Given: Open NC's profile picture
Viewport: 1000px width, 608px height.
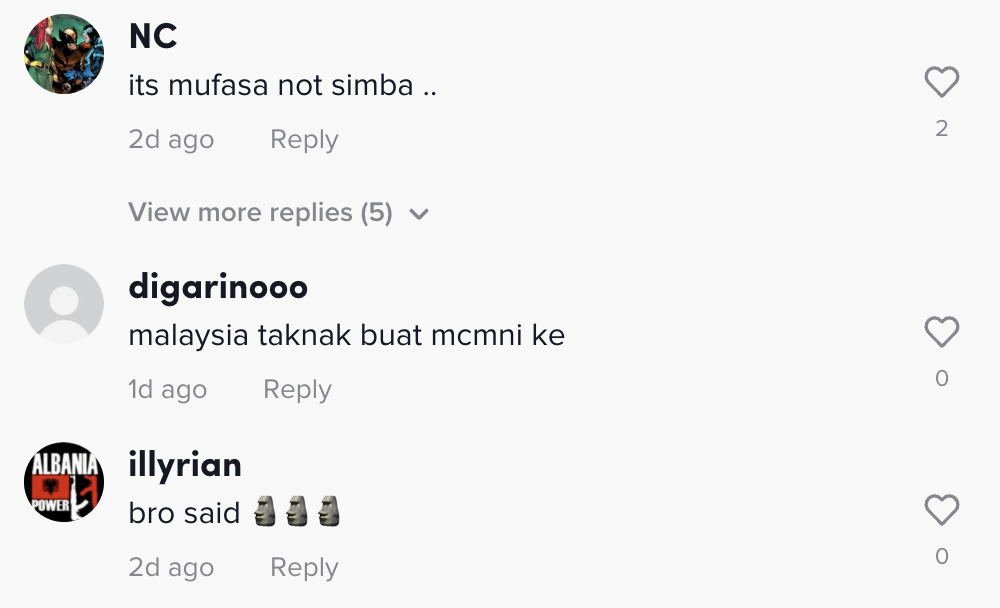Looking at the screenshot, I should (64, 54).
